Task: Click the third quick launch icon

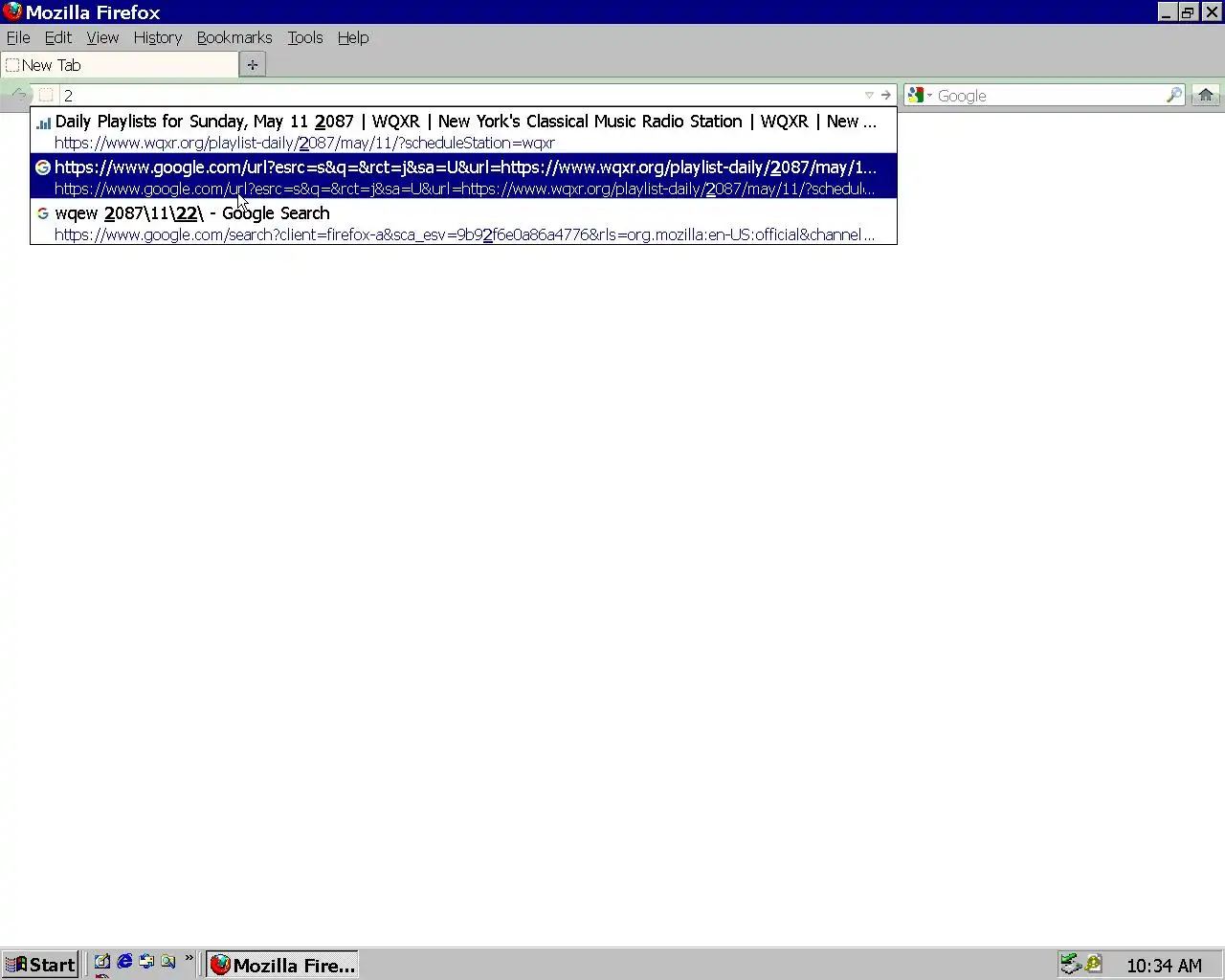Action: coord(146,962)
